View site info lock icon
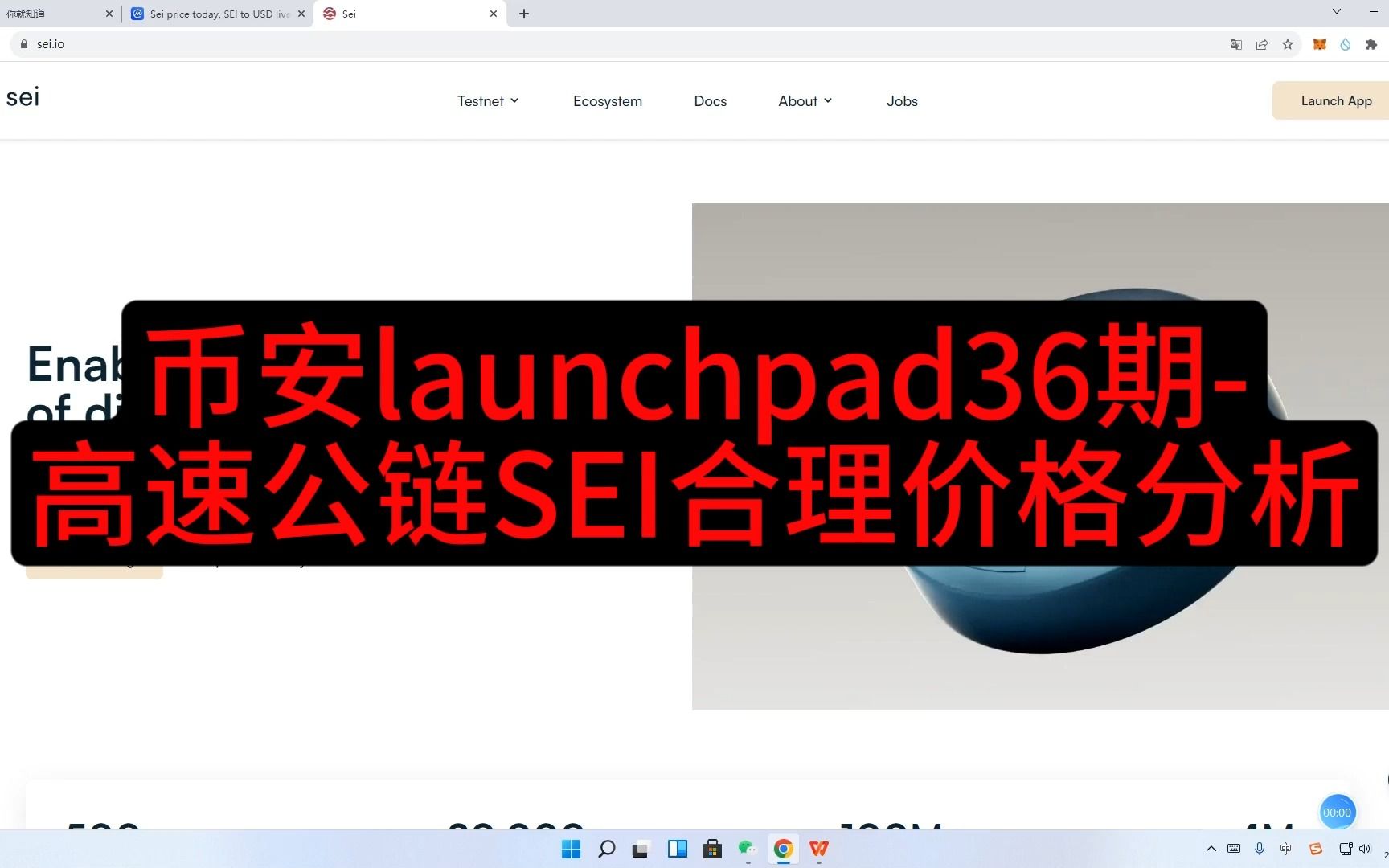The width and height of the screenshot is (1389, 868). coord(24,44)
